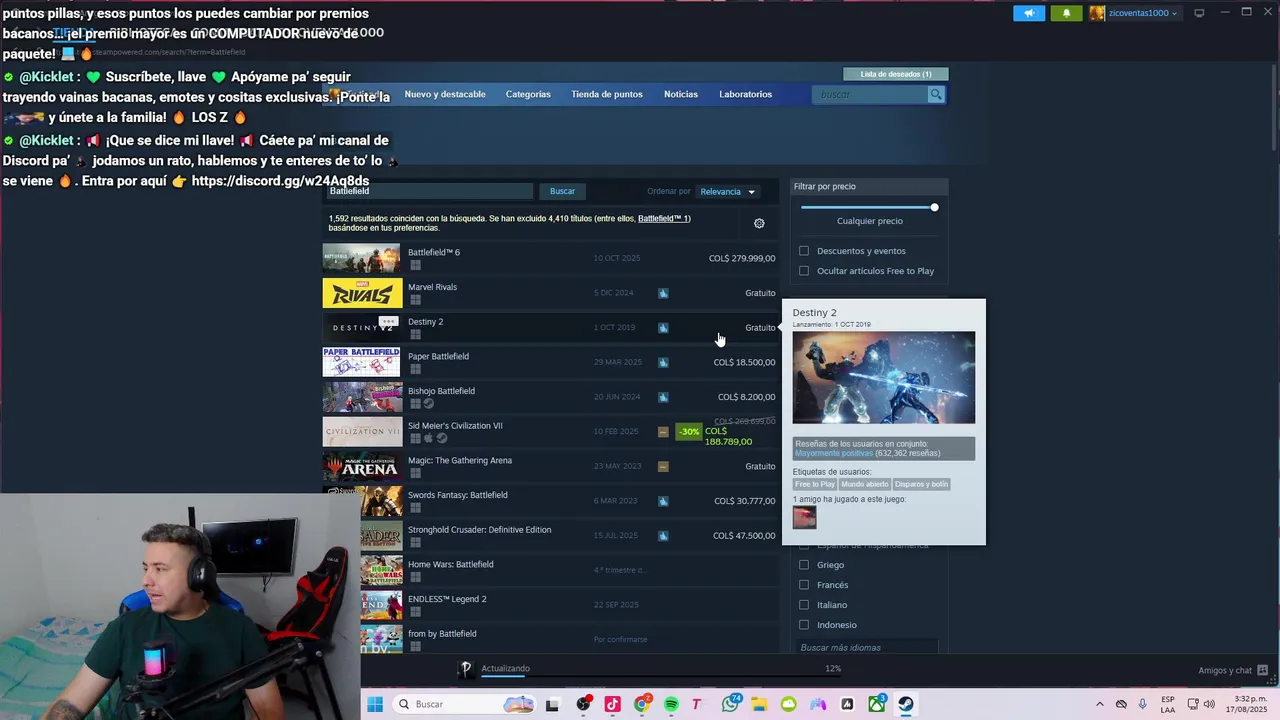Open the announcements megaphone button

(1029, 13)
